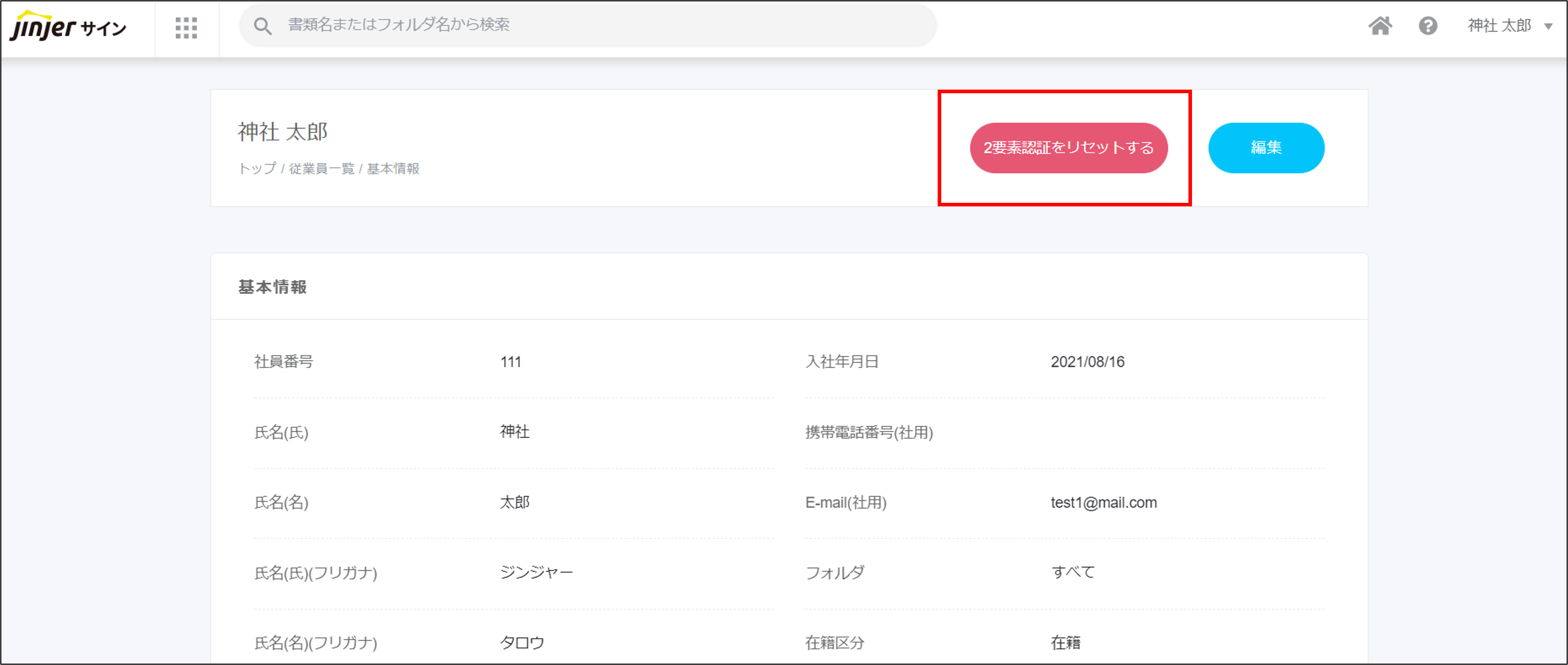
Task: Click the search magnifier icon
Action: coord(263,26)
